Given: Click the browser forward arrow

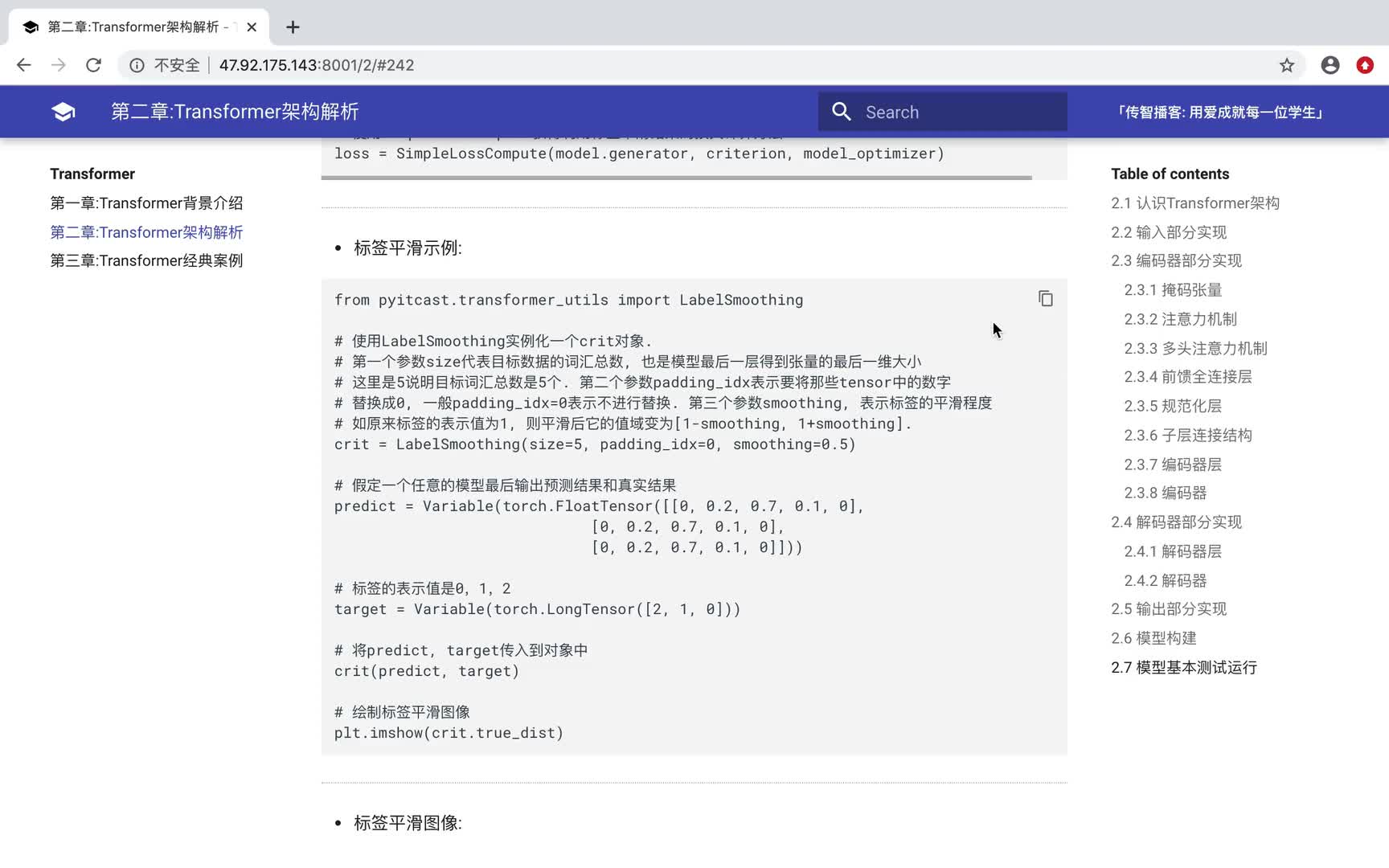Looking at the screenshot, I should [59, 65].
